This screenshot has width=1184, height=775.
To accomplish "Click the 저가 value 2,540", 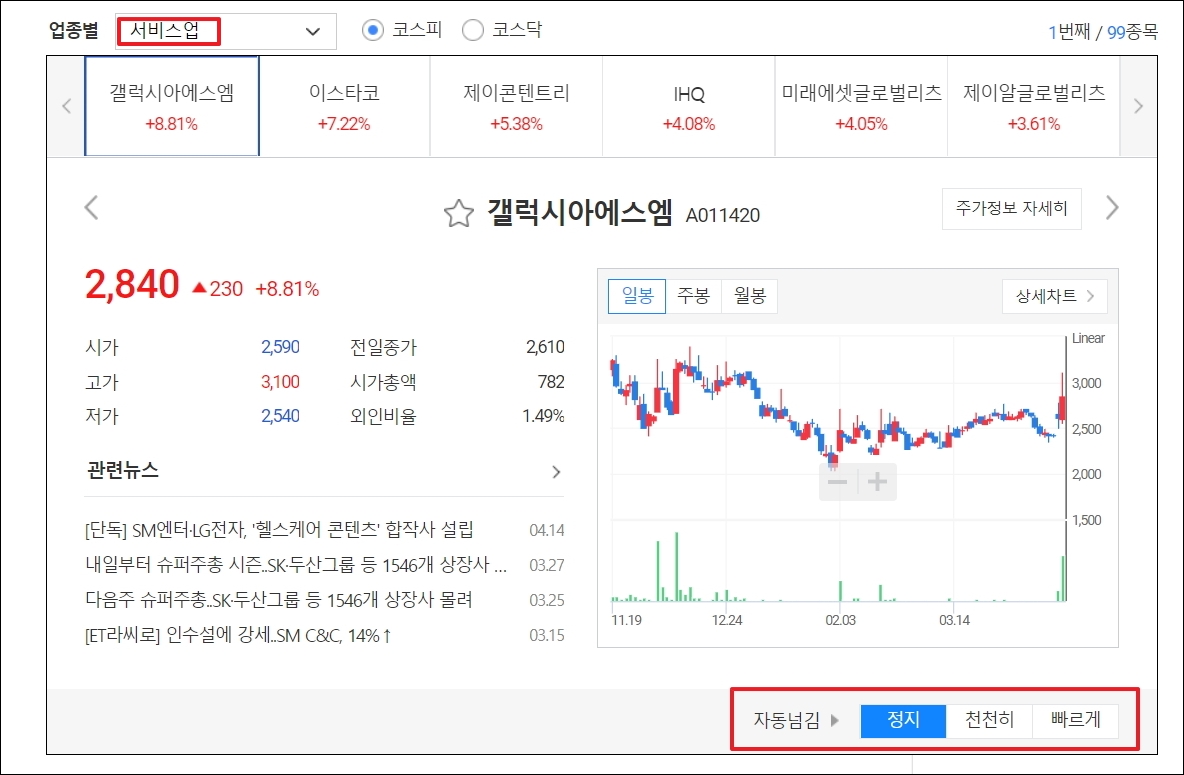I will 280,416.
